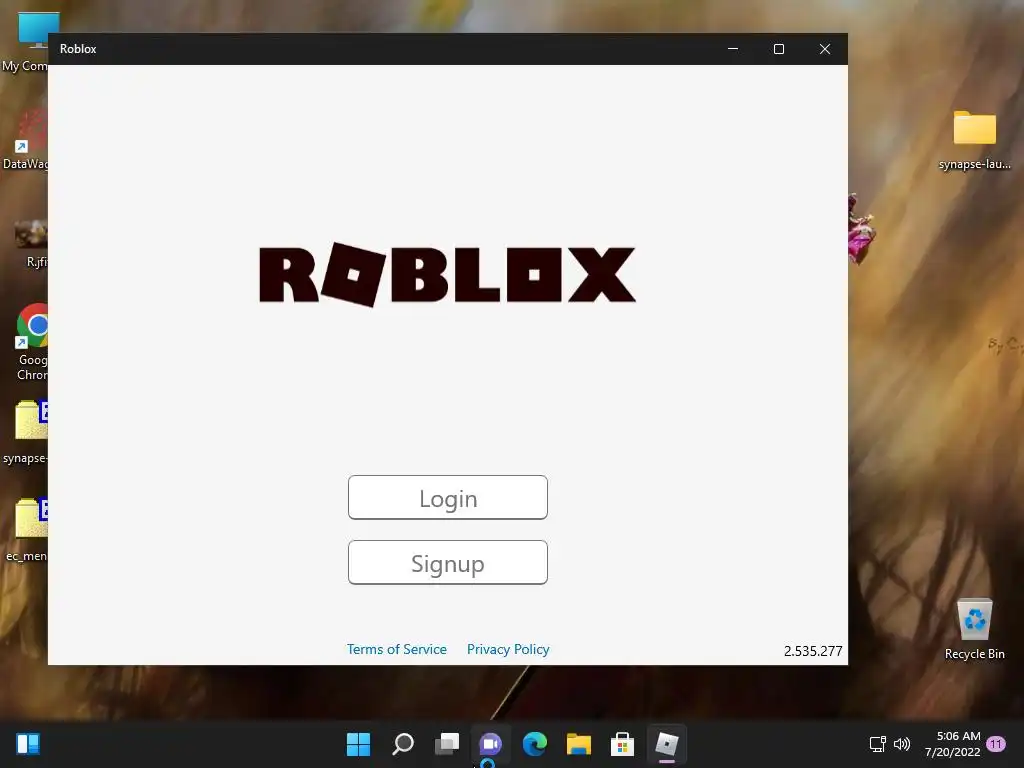Open the Widgets panel icon
The image size is (1024, 768).
point(28,744)
